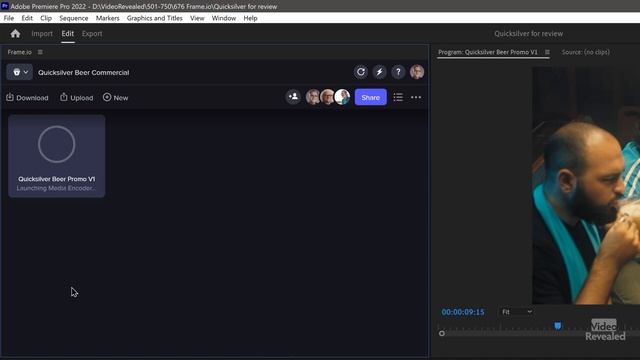Select the Frame.io panel tab
This screenshot has width=640, height=360.
point(20,52)
